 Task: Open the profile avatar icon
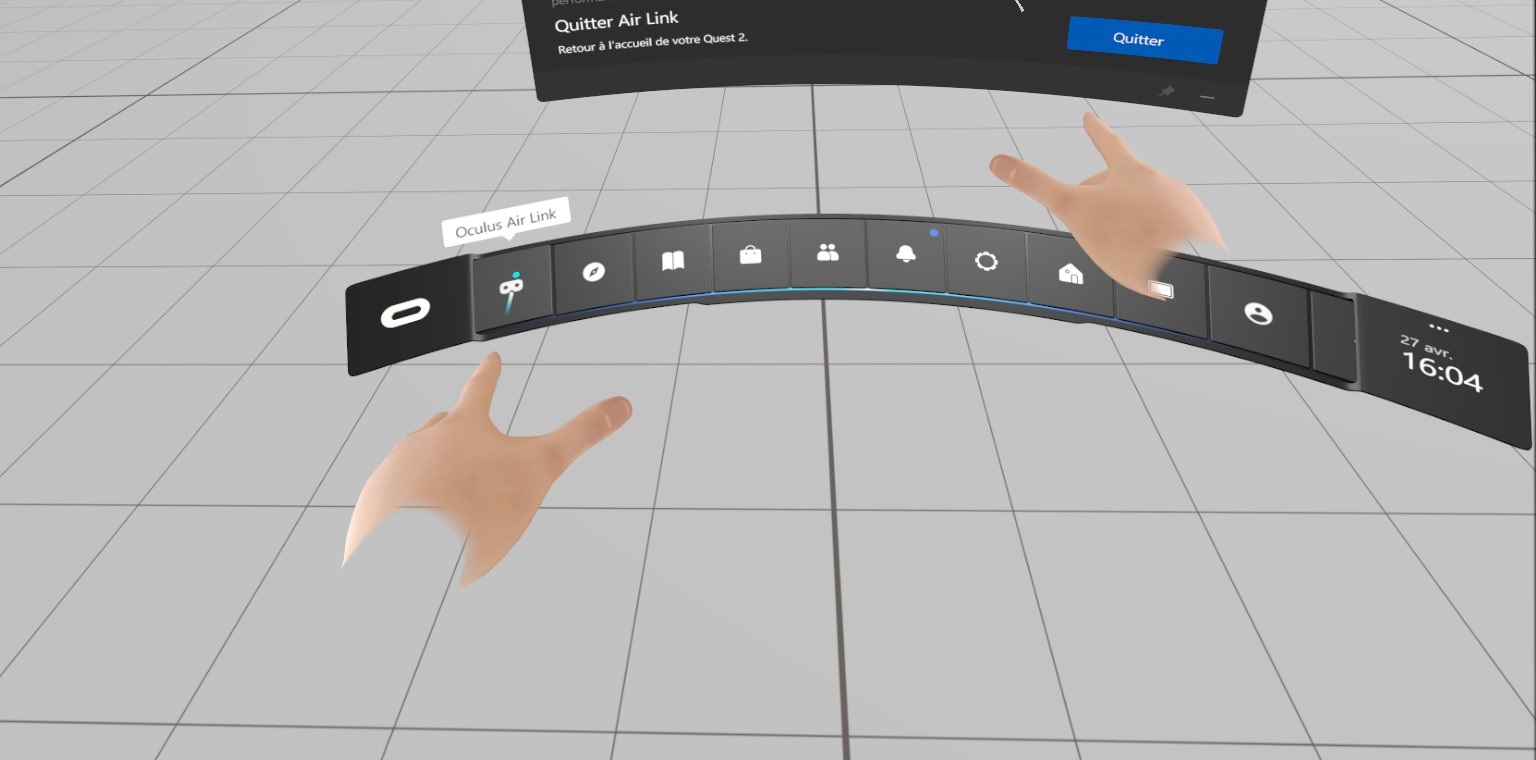click(x=1258, y=314)
